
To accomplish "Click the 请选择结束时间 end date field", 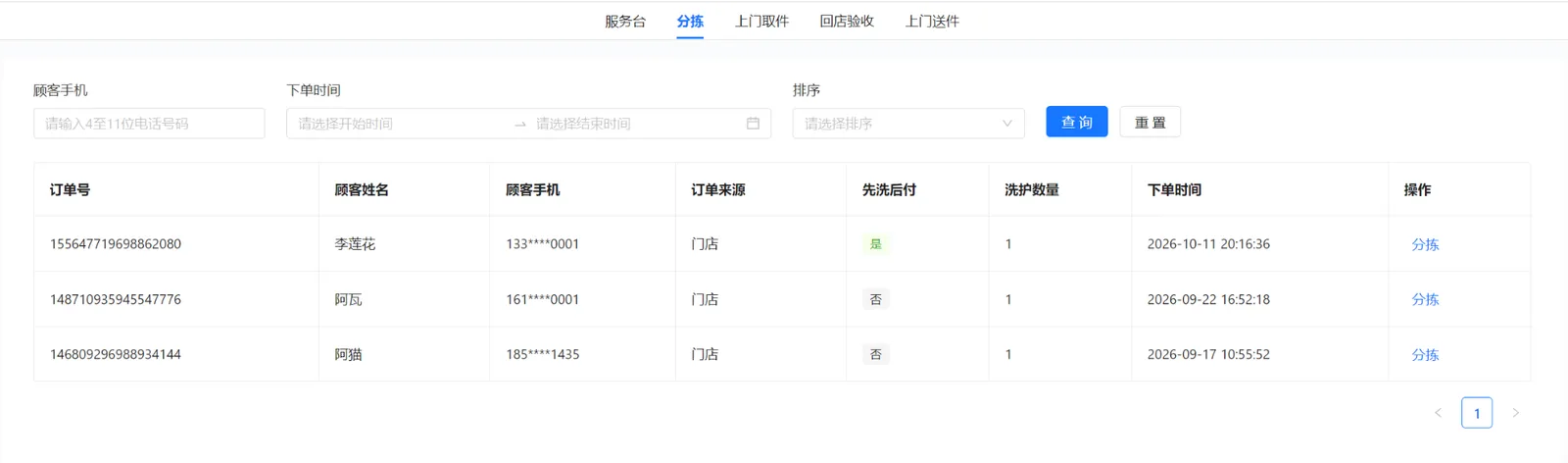I will coord(637,124).
